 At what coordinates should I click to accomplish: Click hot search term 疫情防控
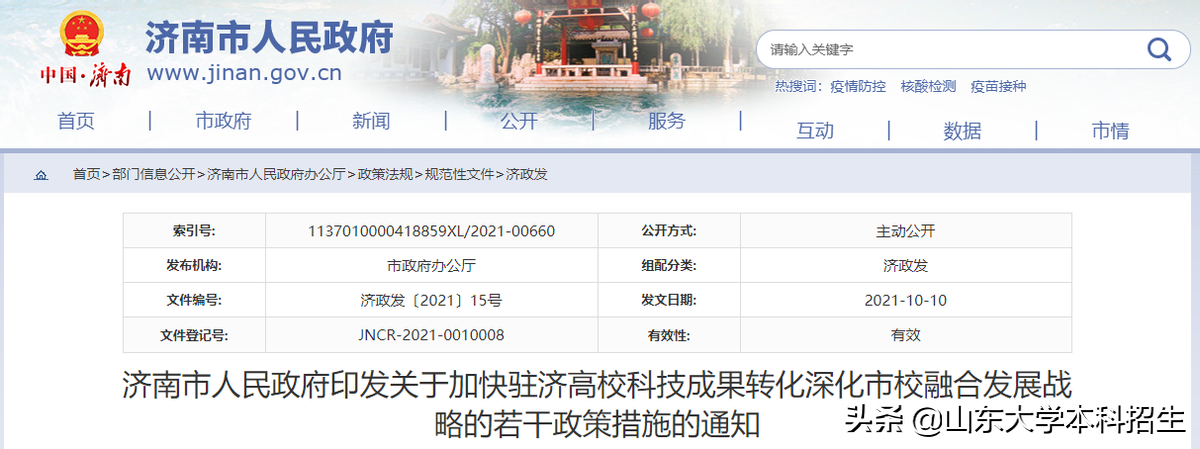tap(859, 87)
